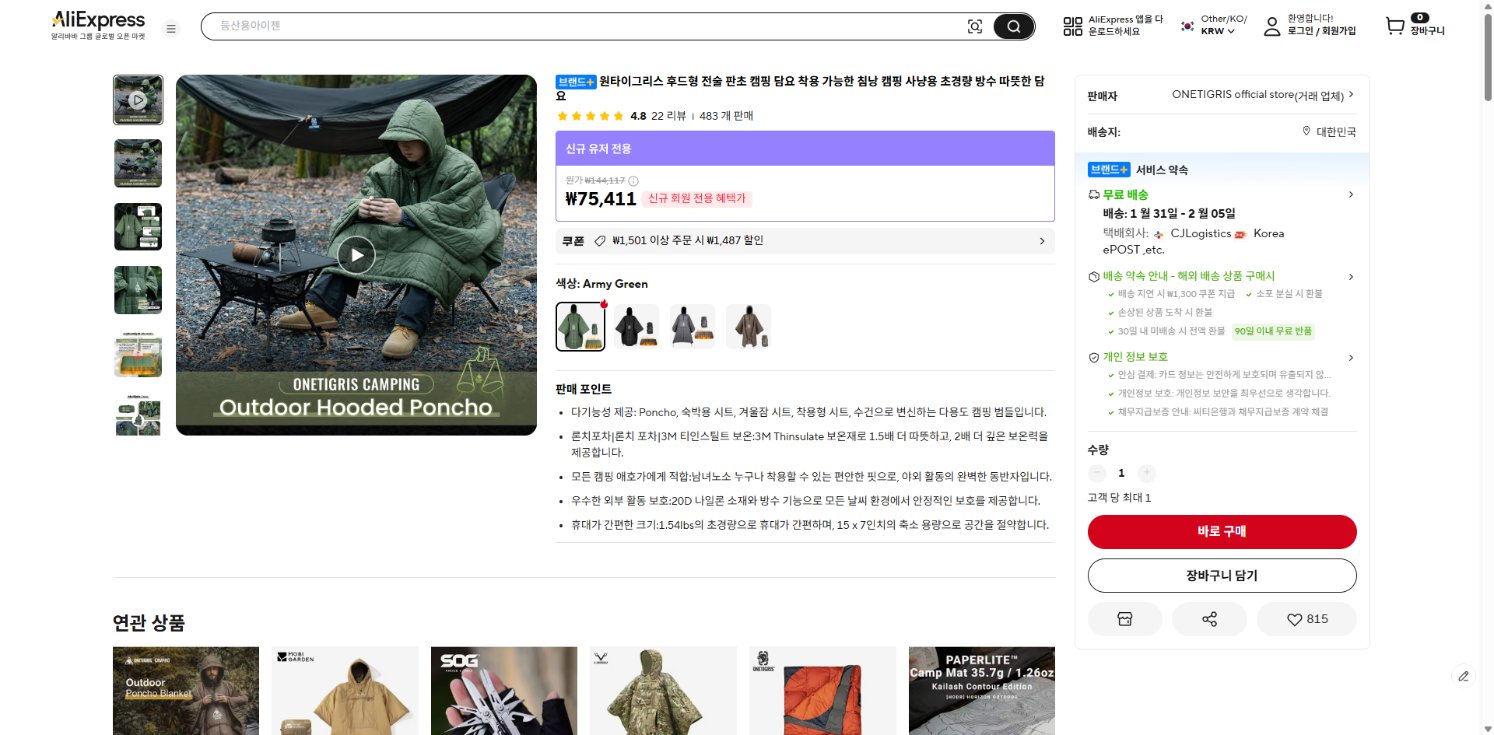Select the Army Green color swatch

pyautogui.click(x=580, y=326)
